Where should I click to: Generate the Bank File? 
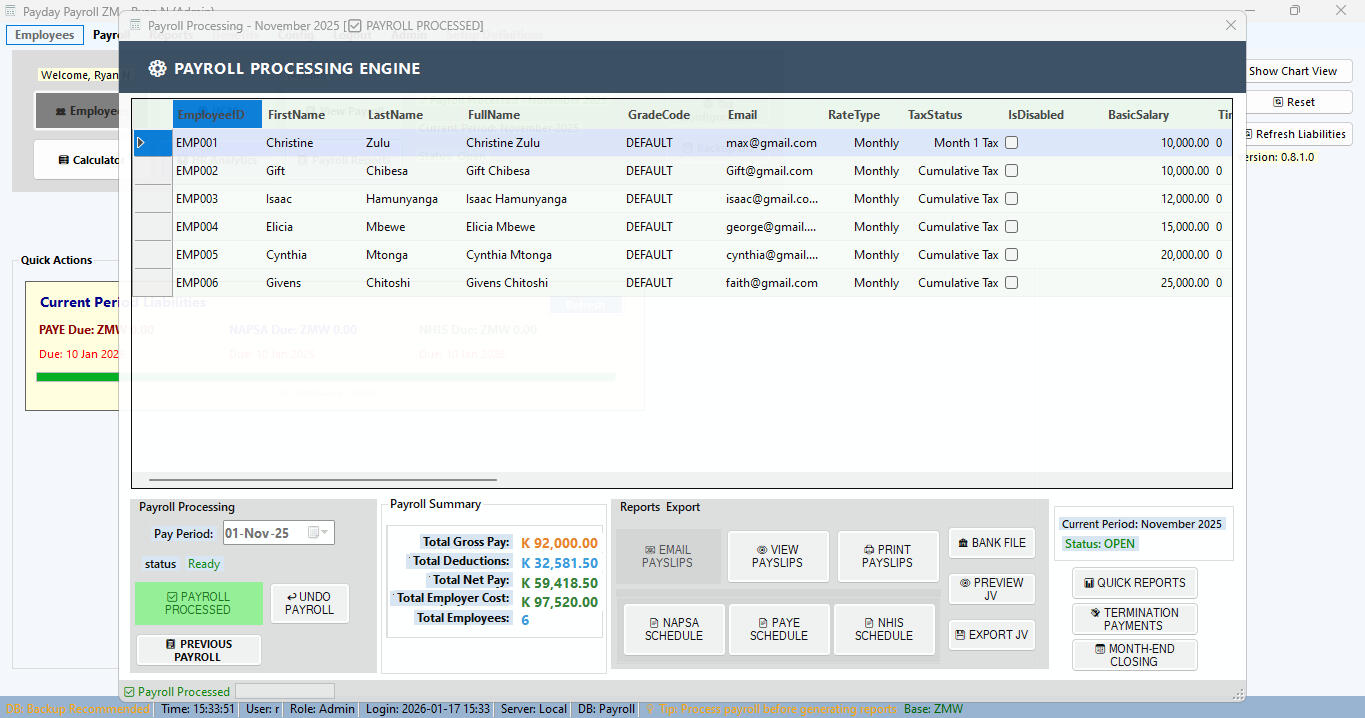tap(991, 543)
